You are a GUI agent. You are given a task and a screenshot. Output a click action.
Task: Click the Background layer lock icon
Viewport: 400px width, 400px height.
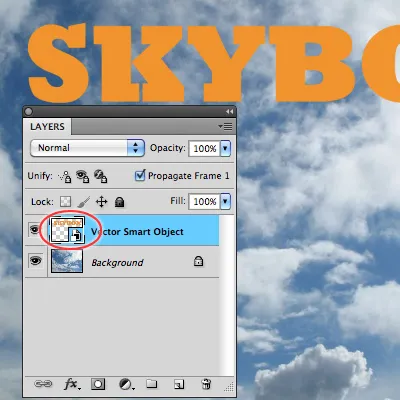coord(198,261)
